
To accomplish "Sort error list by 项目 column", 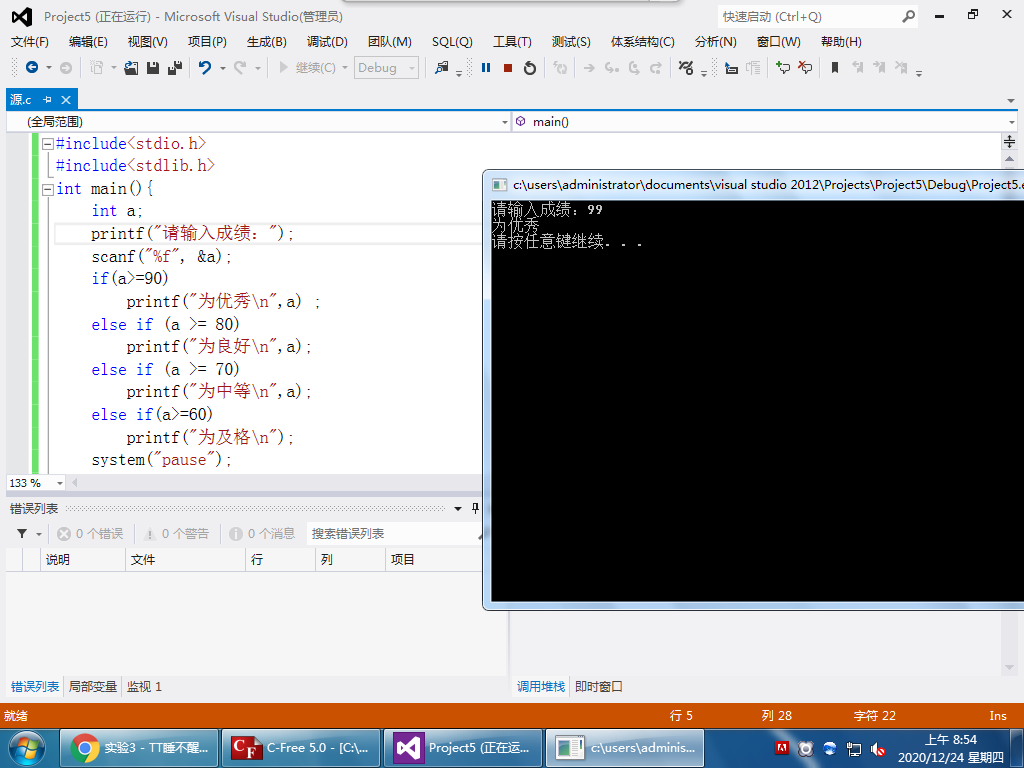I will pyautogui.click(x=434, y=560).
